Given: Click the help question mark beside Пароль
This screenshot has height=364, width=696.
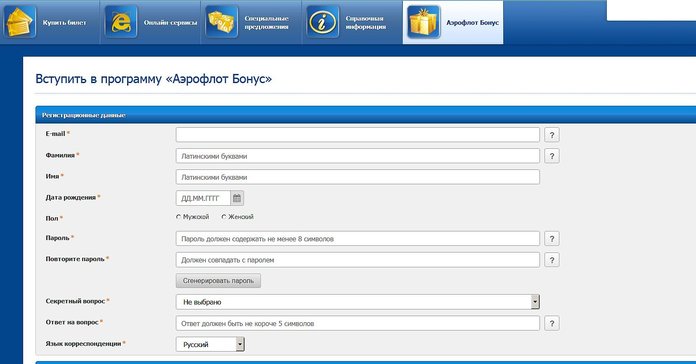Looking at the screenshot, I should (x=552, y=239).
